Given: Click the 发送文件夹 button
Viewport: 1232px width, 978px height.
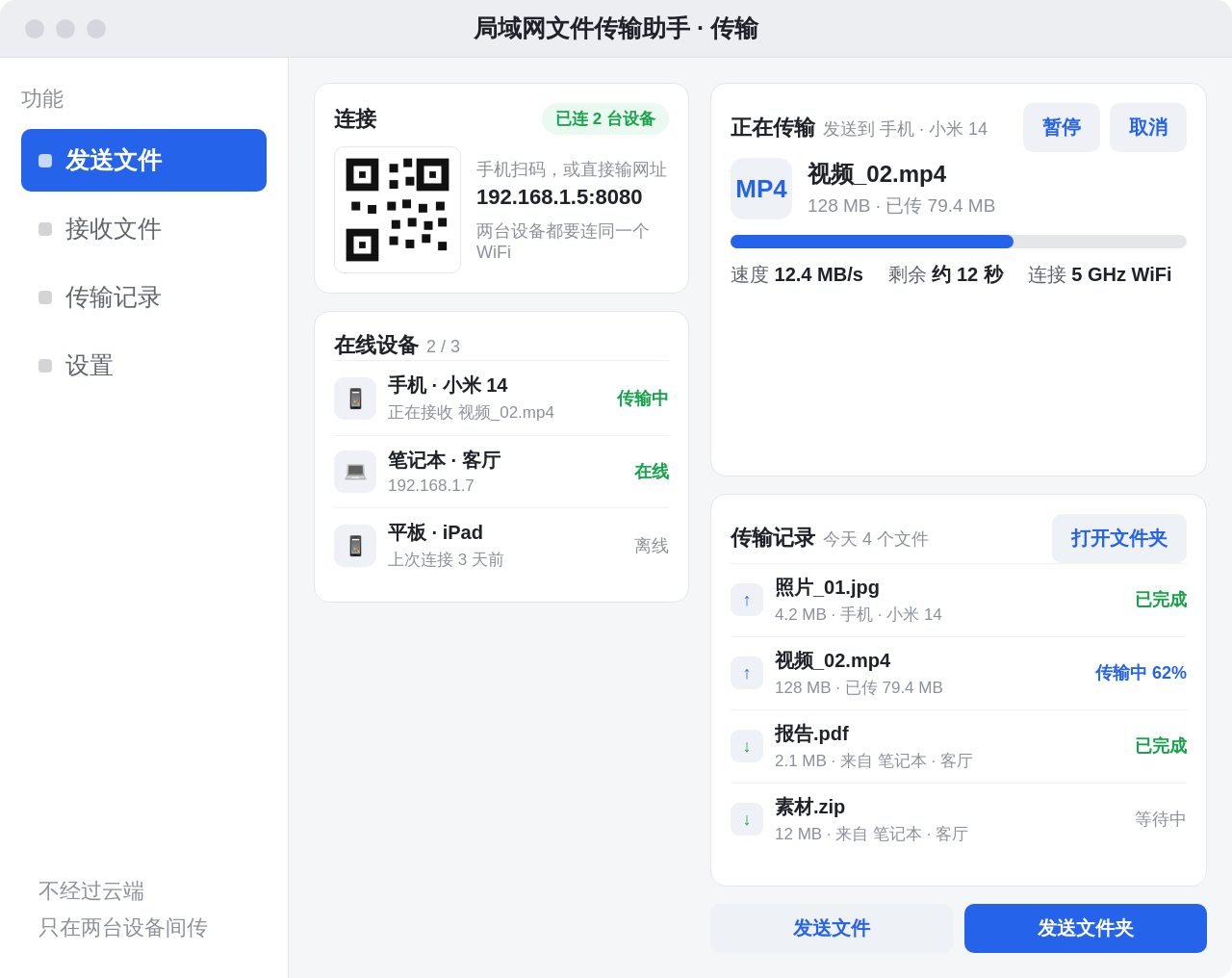Looking at the screenshot, I should coord(1086,928).
